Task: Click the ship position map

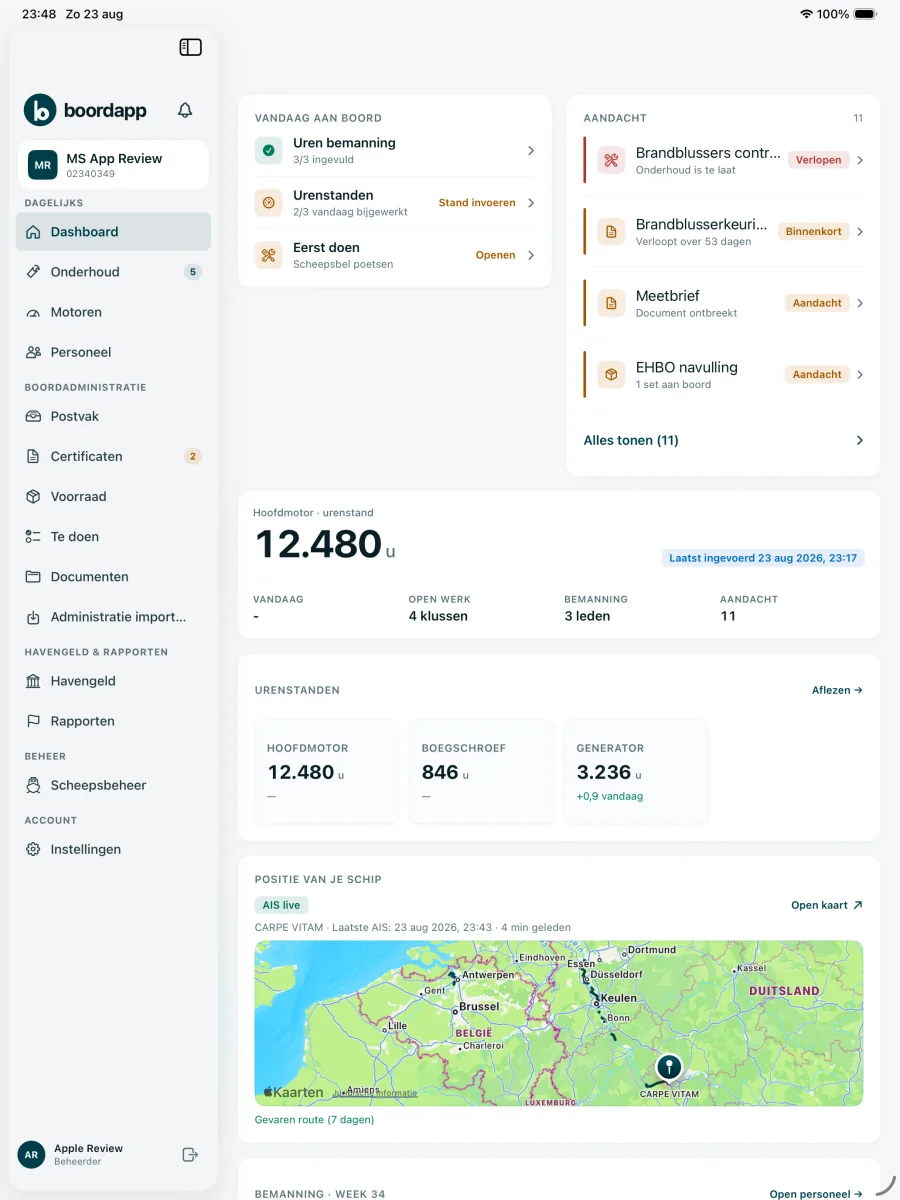Action: pyautogui.click(x=559, y=1023)
